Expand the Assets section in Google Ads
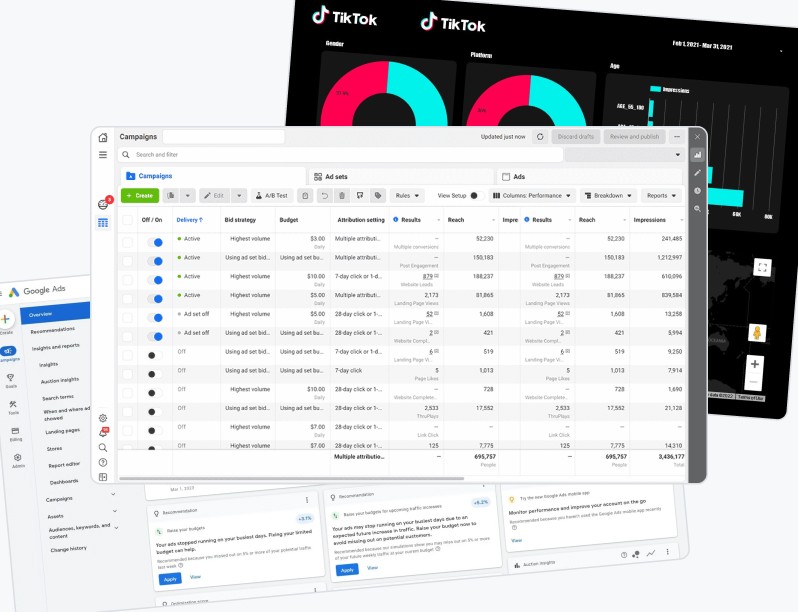 pyautogui.click(x=115, y=511)
